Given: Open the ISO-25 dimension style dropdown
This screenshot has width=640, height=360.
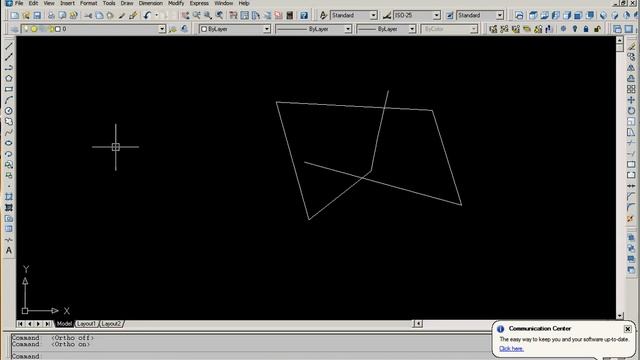Looking at the screenshot, I should 436,16.
